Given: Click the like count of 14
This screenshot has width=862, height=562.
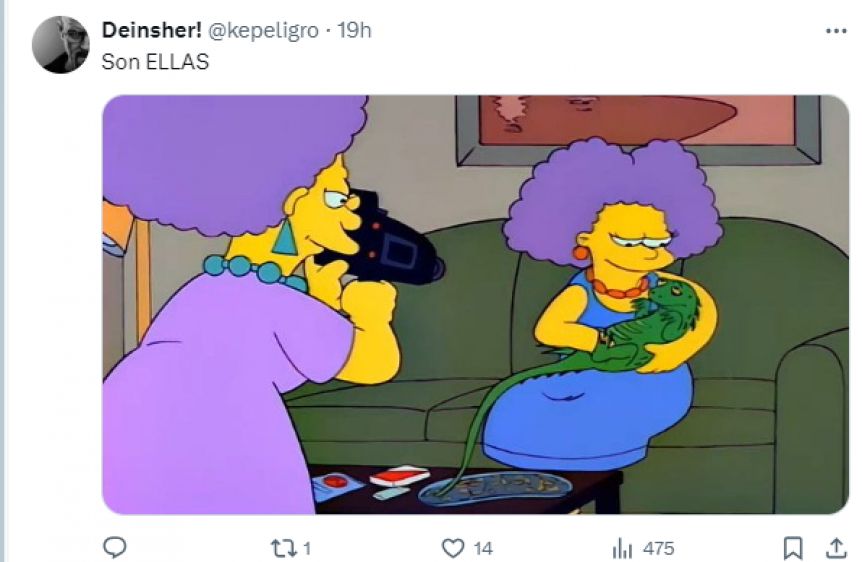Looking at the screenshot, I should tap(483, 548).
